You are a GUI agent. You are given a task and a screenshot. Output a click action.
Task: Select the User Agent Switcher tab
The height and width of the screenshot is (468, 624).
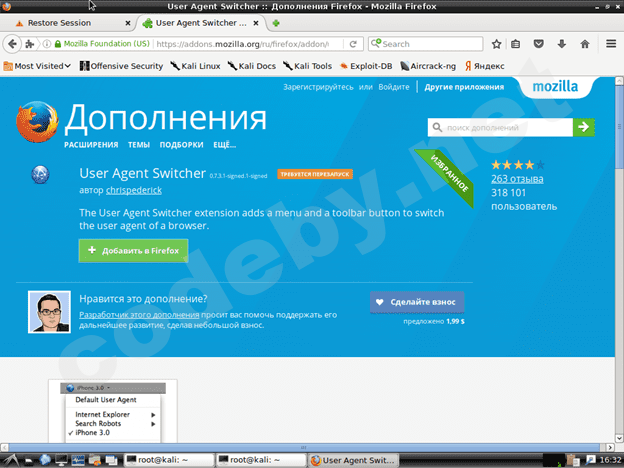pos(199,23)
